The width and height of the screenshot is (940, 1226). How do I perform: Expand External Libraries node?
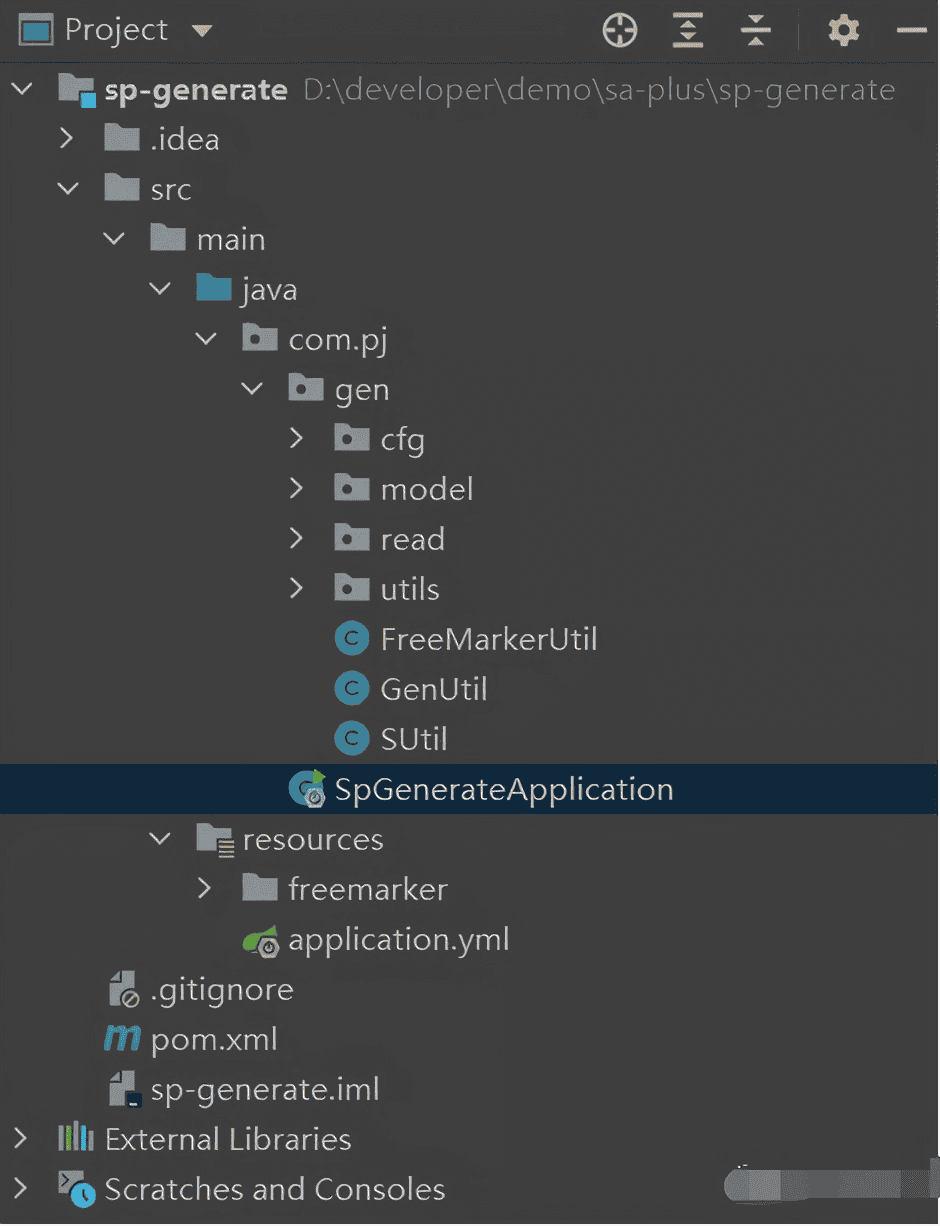20,1138
